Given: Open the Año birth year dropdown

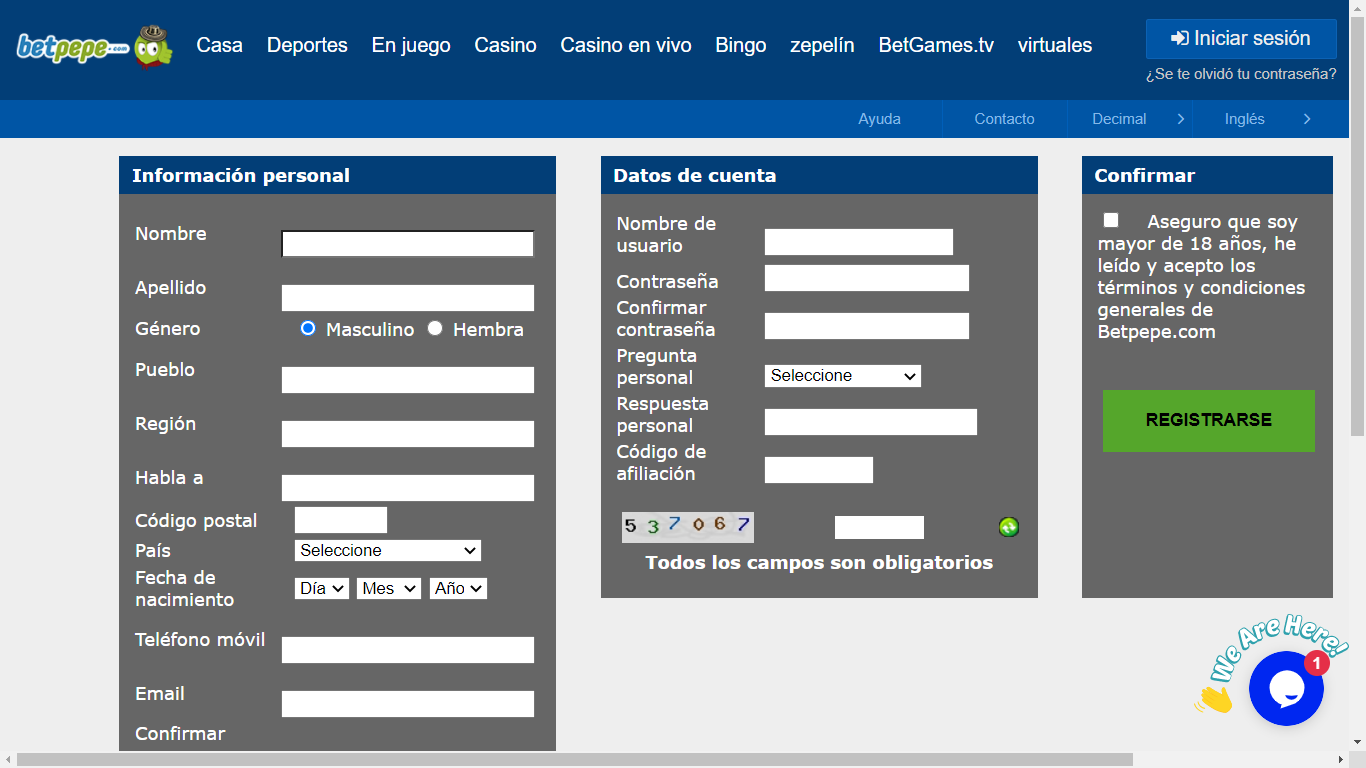Looking at the screenshot, I should click(x=458, y=589).
